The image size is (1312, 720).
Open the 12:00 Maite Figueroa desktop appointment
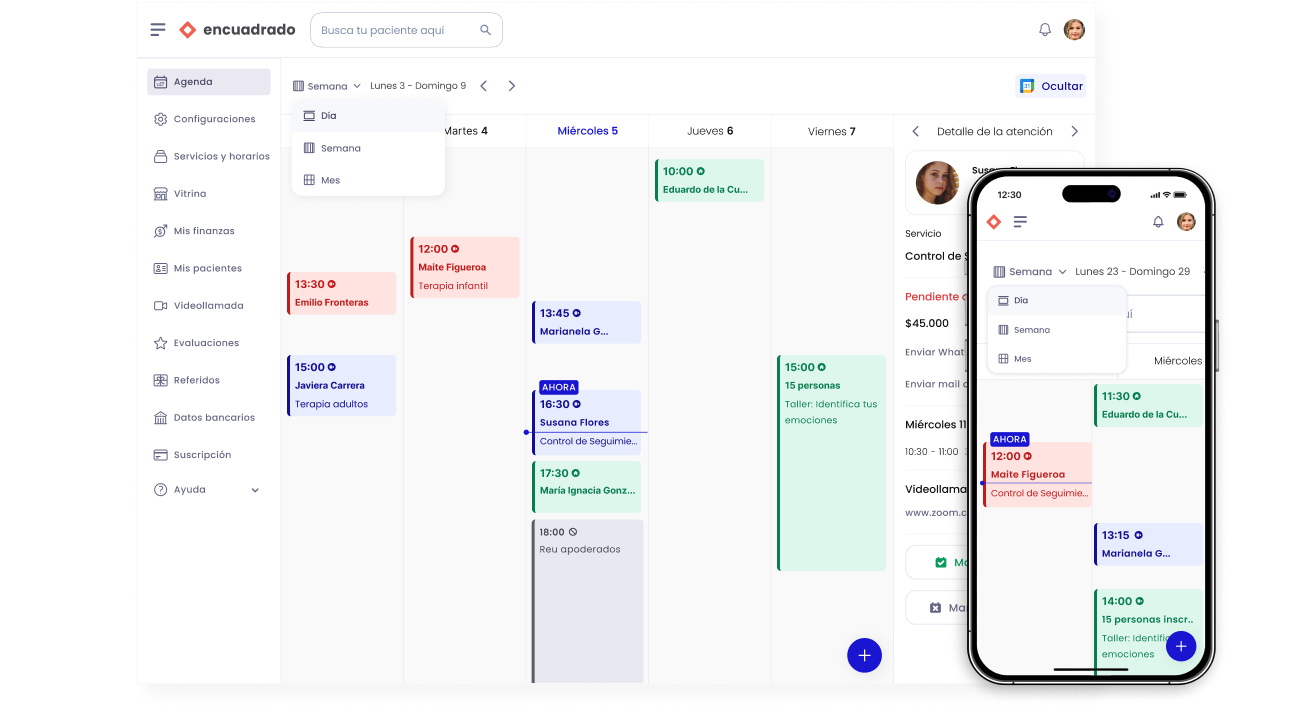pos(465,267)
